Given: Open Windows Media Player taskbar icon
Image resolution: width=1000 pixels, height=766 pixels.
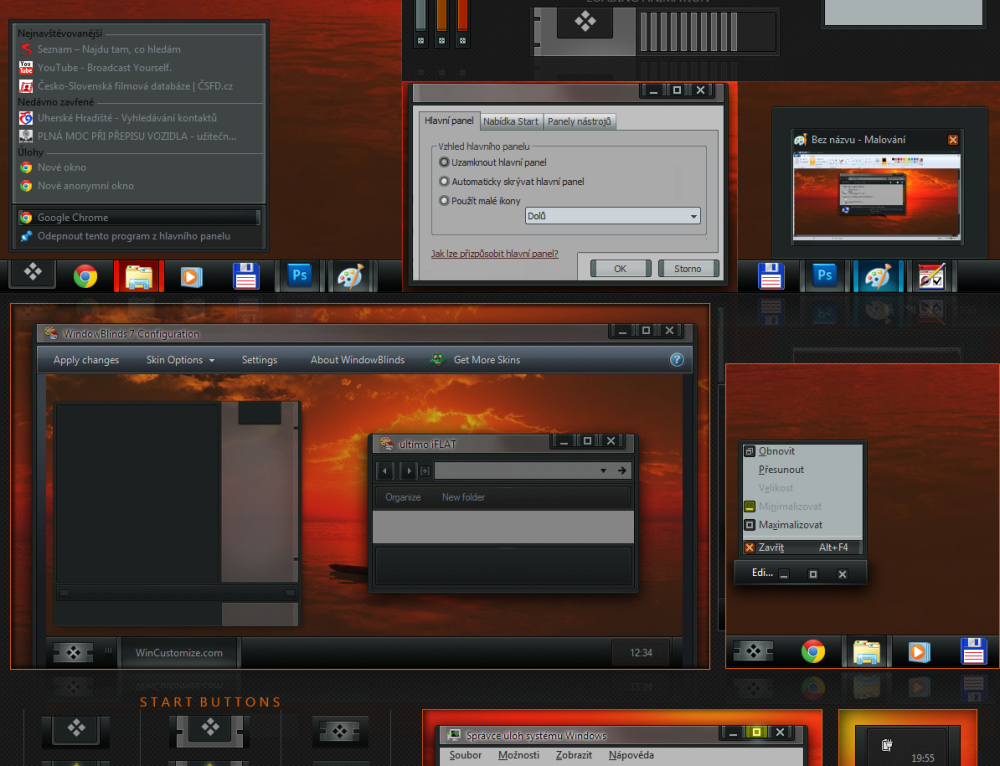Looking at the screenshot, I should (x=190, y=276).
